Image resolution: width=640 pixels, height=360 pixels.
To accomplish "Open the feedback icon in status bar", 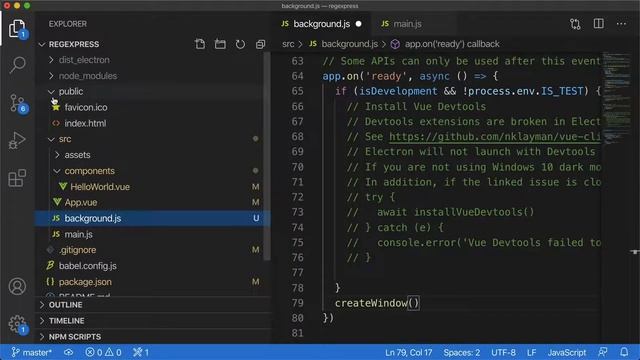I will [602, 352].
